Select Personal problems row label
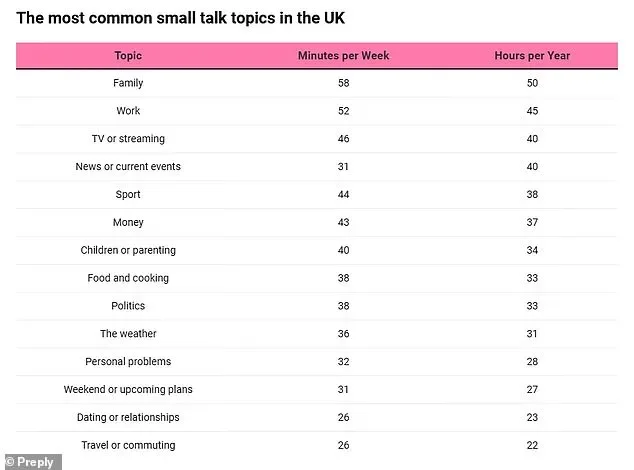This screenshot has height=470, width=634. click(128, 361)
